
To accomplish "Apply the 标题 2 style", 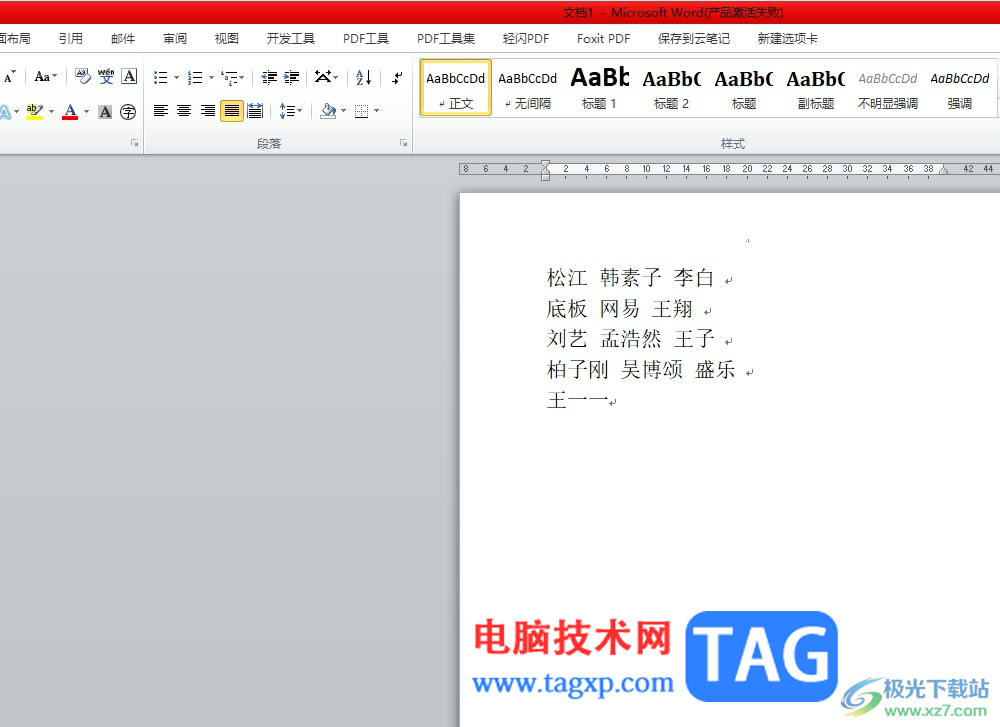I will (672, 88).
